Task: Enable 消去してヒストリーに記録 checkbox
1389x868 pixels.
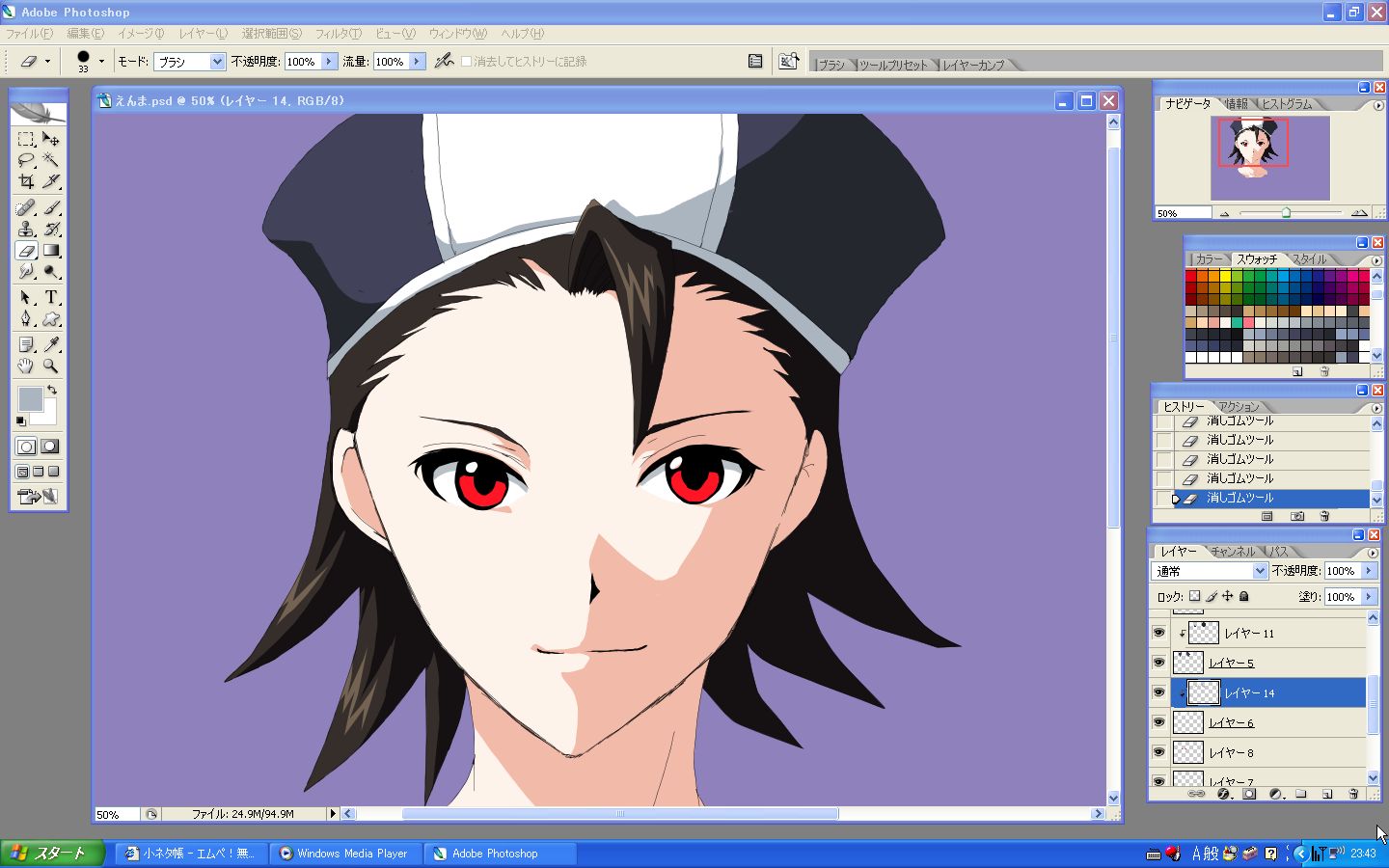Action: (467, 62)
